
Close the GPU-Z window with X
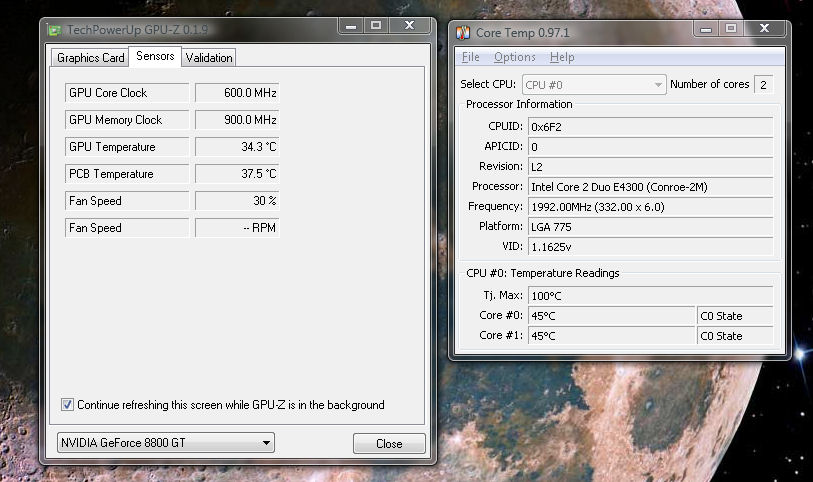410,26
